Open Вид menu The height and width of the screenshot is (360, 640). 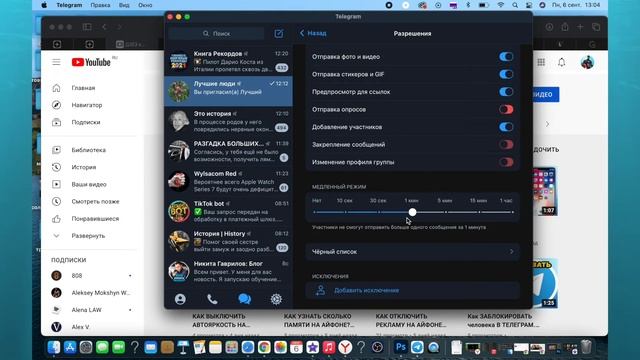pos(124,5)
